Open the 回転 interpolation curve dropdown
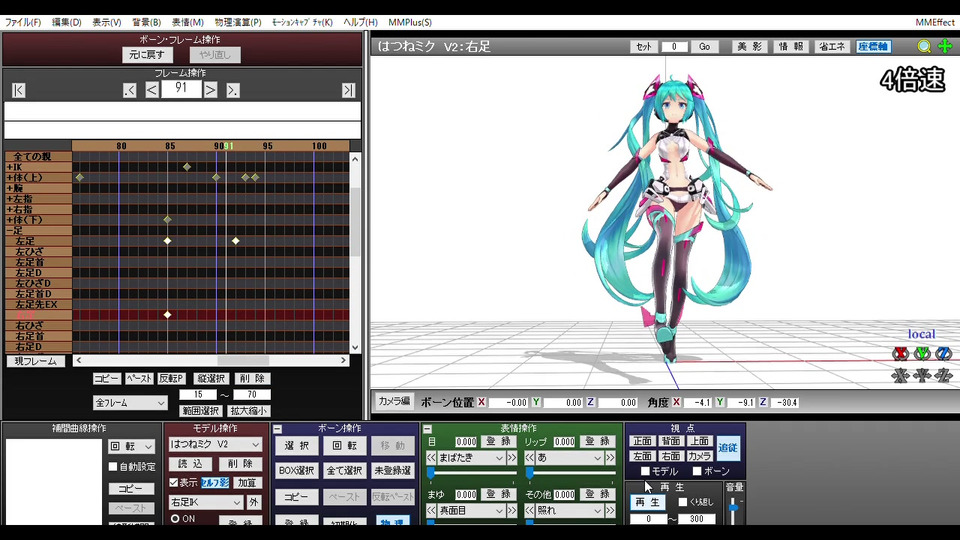 point(131,446)
